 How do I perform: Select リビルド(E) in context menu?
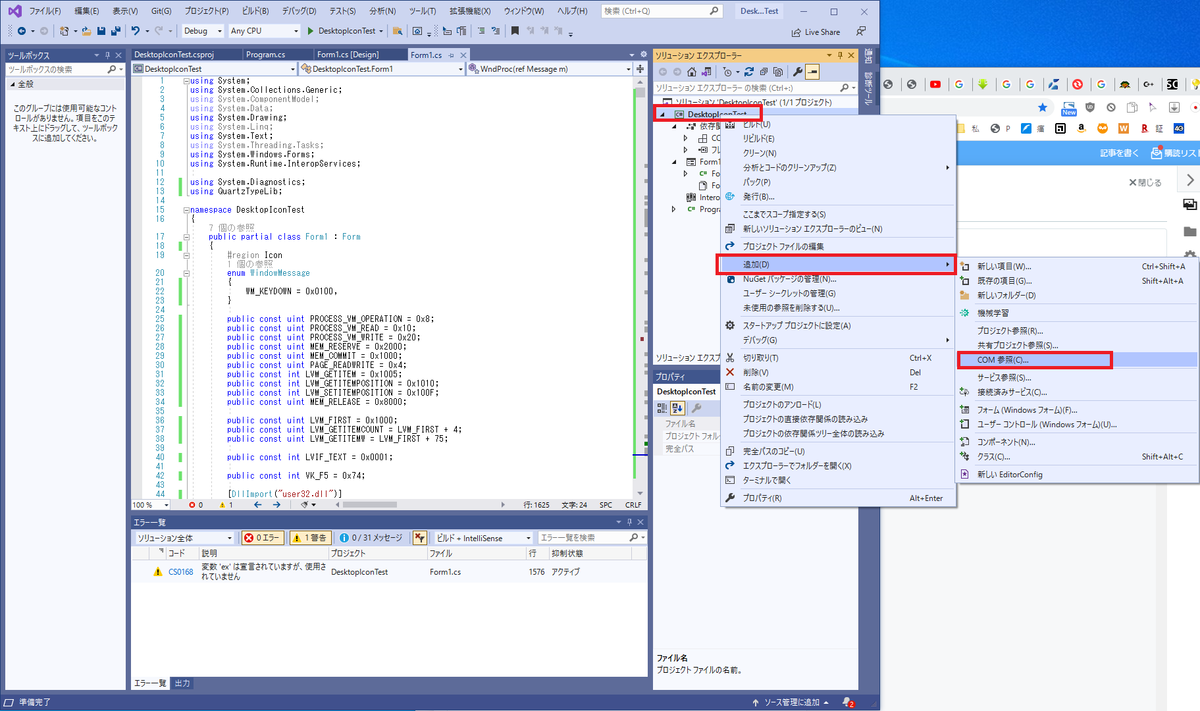(838, 138)
